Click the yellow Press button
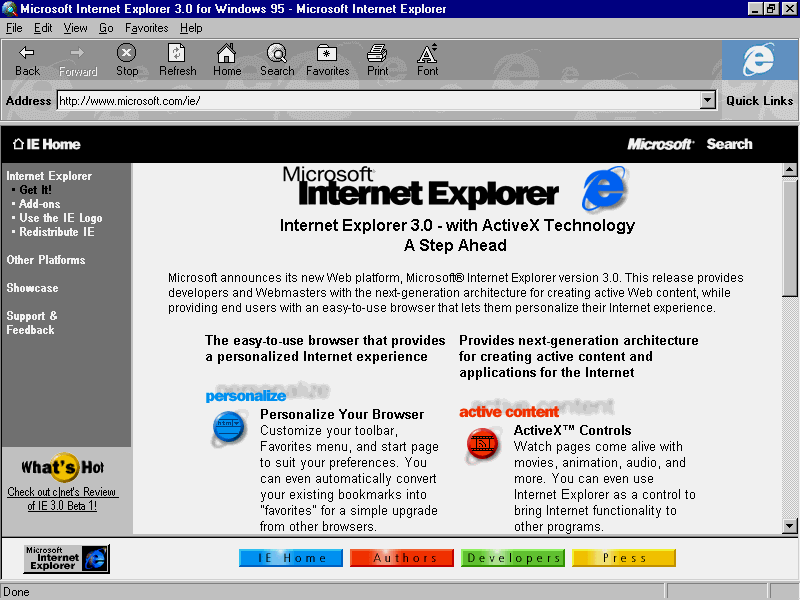 [x=624, y=558]
